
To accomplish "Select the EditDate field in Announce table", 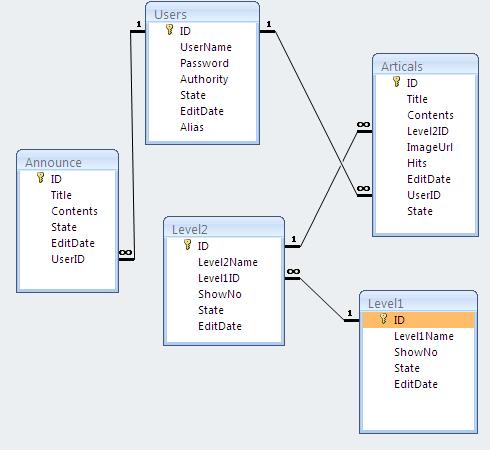I will (x=73, y=243).
